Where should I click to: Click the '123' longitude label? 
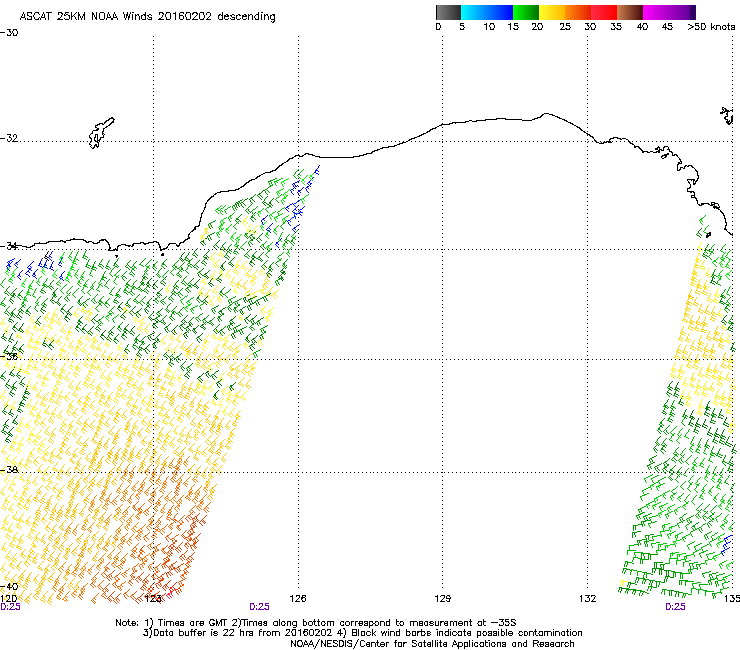153,599
